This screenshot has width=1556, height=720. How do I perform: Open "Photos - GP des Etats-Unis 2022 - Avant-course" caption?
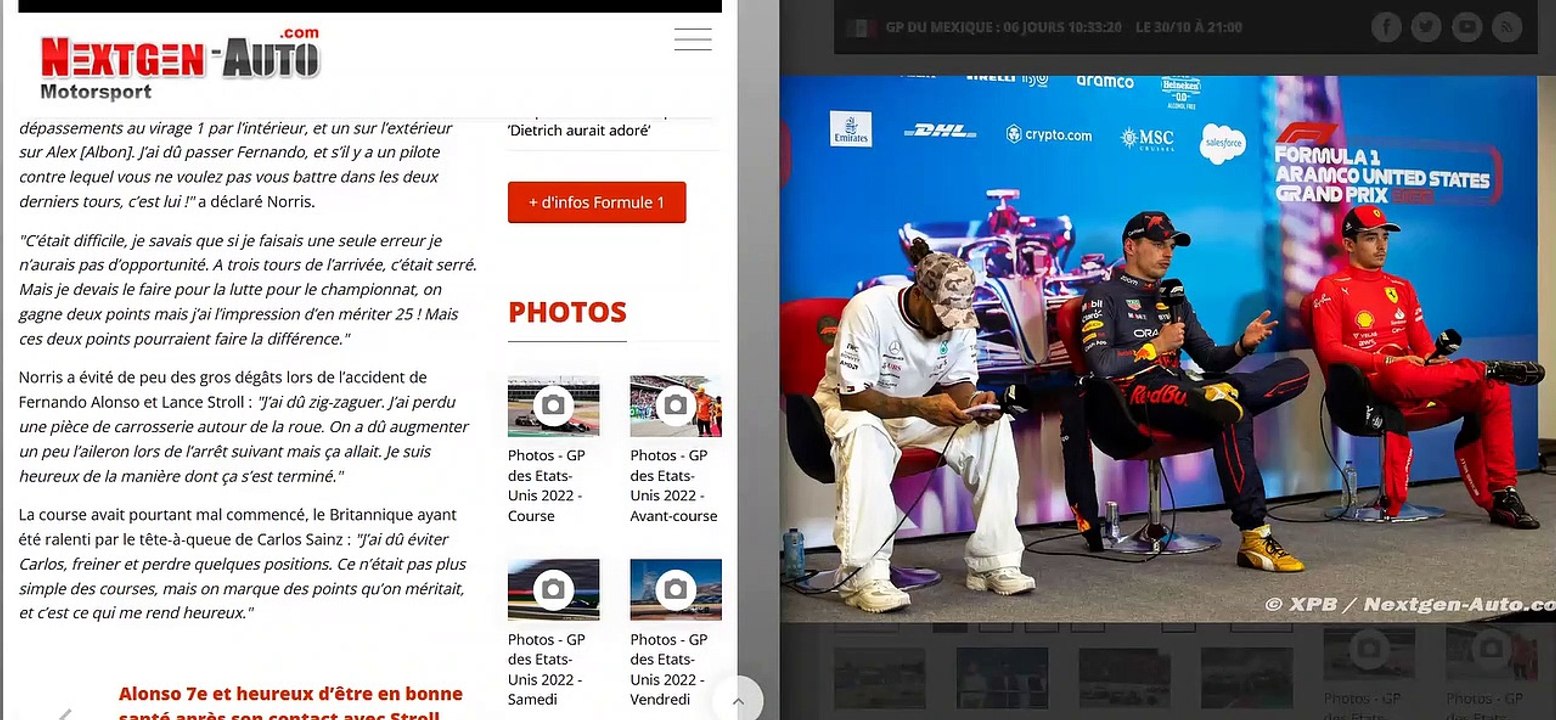(x=674, y=486)
